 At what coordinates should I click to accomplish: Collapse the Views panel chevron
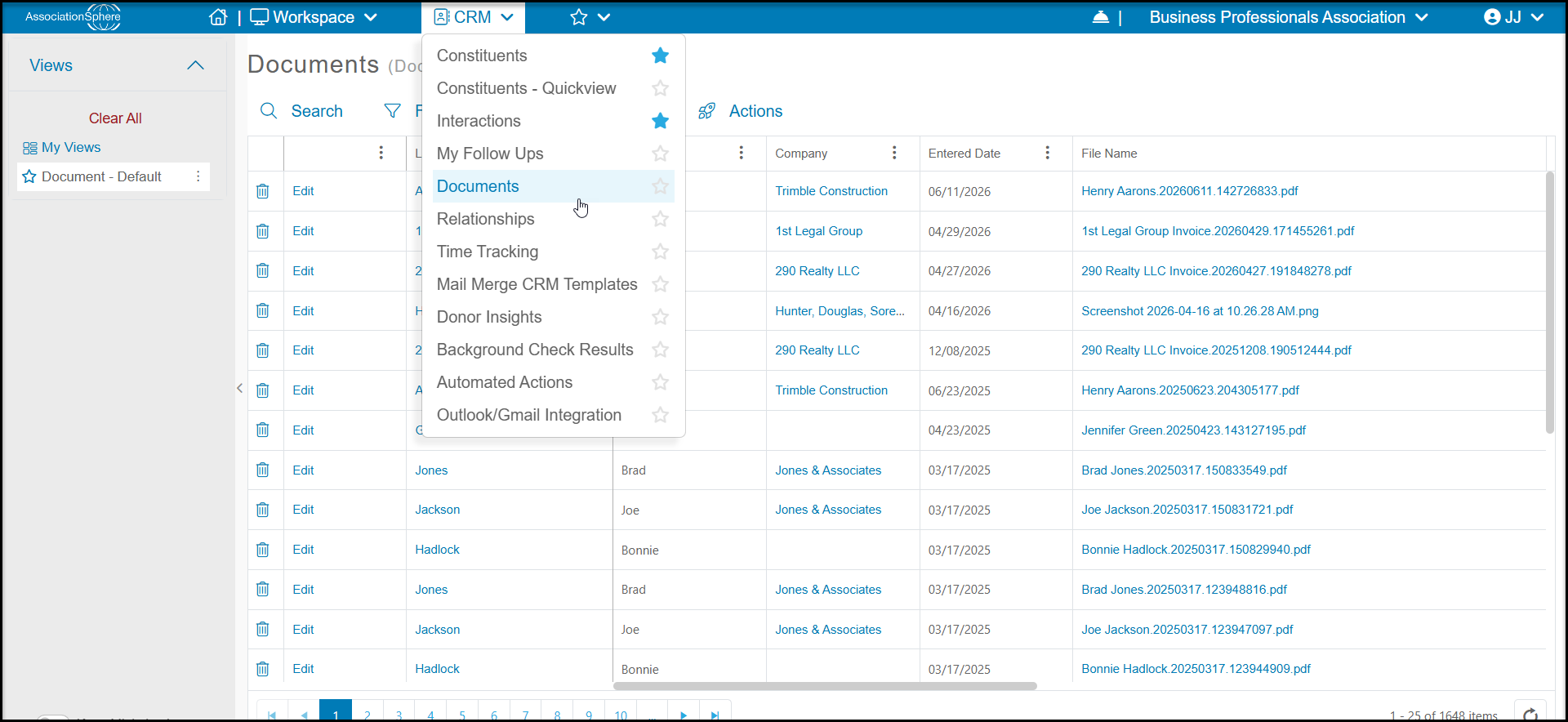tap(195, 65)
